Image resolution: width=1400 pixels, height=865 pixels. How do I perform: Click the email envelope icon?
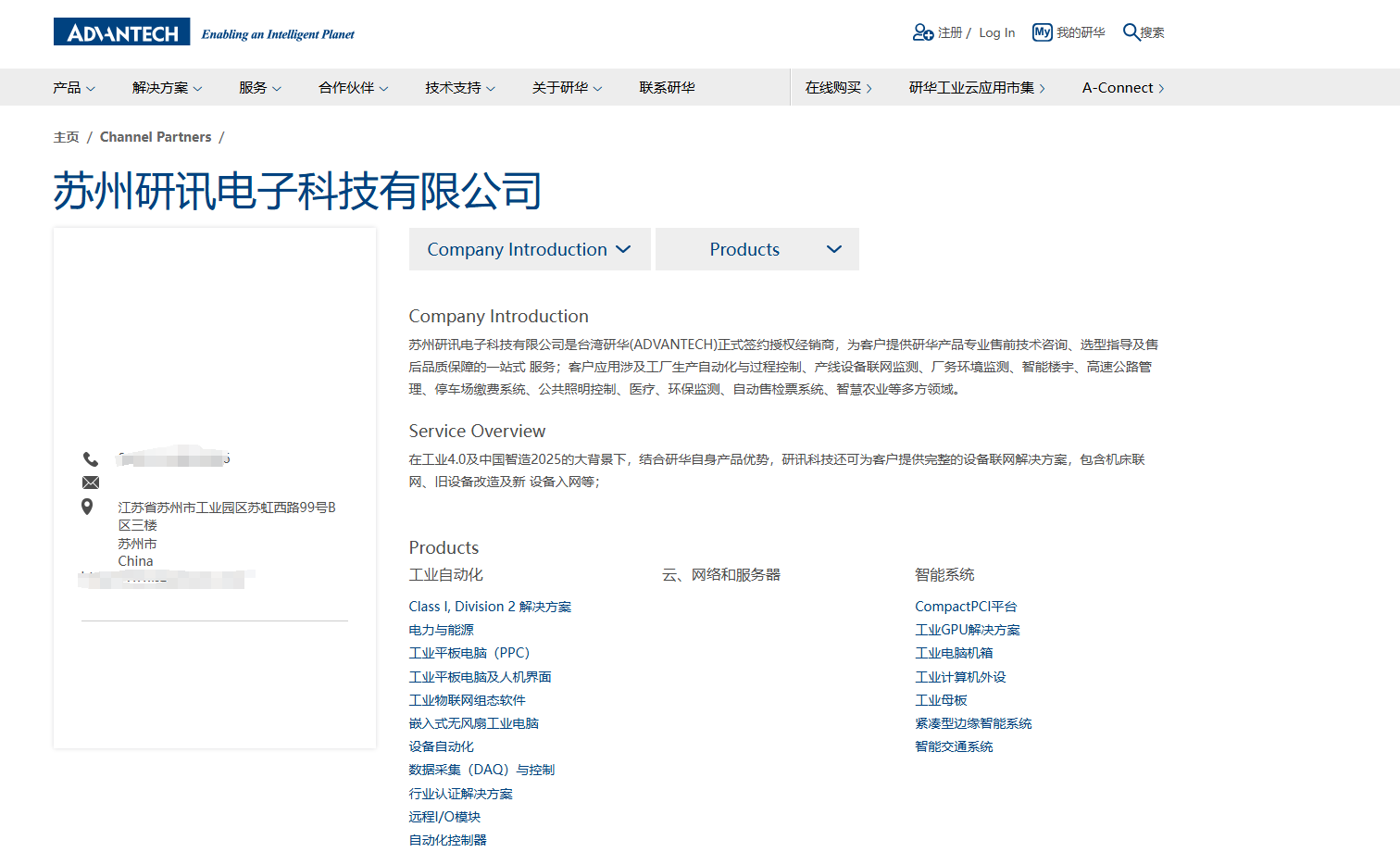91,483
